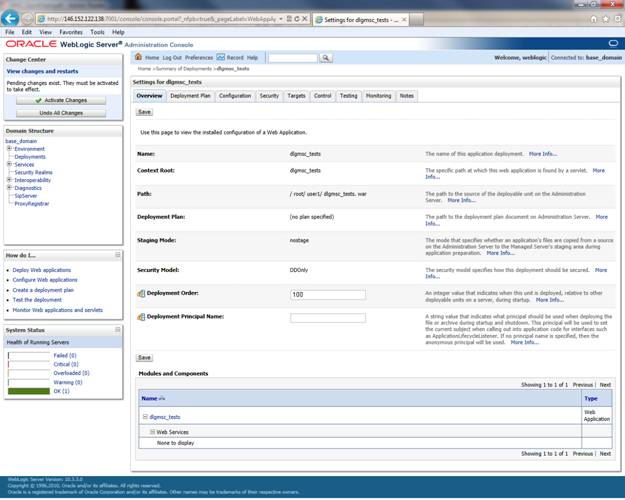Image resolution: width=625 pixels, height=500 pixels.
Task: Click the Name column sort icon
Action: [x=163, y=398]
